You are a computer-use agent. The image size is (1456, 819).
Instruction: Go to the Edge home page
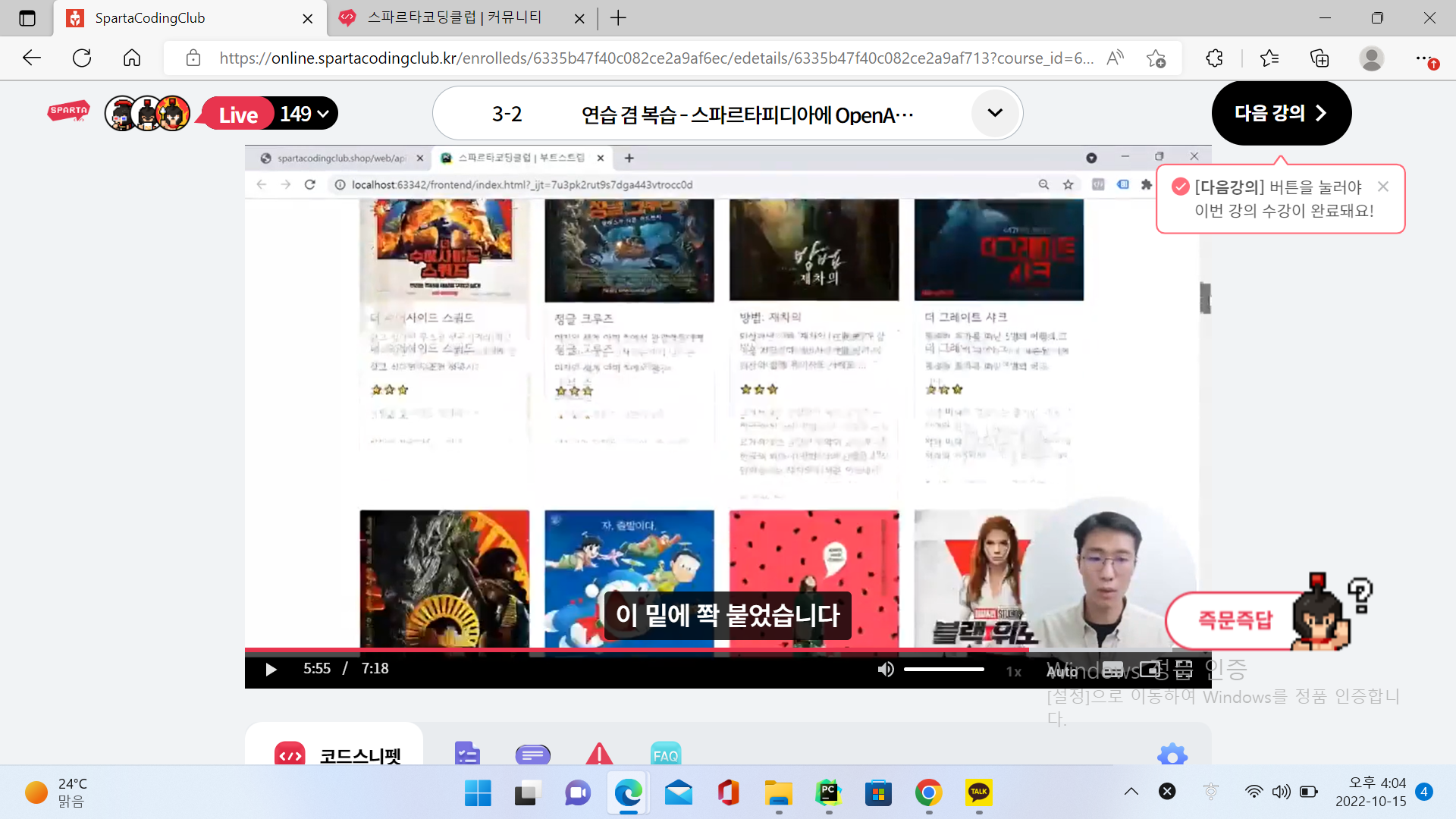132,58
